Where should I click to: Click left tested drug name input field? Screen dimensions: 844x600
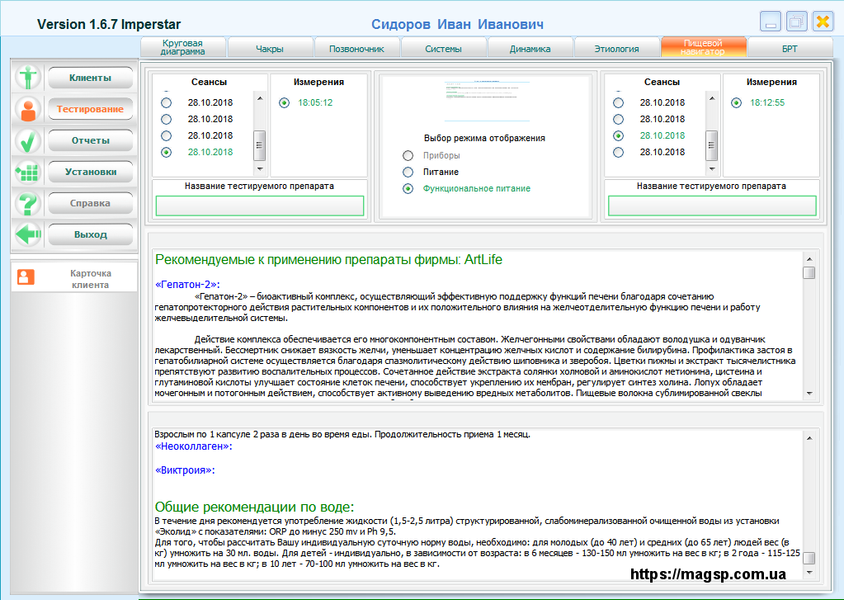pos(259,206)
